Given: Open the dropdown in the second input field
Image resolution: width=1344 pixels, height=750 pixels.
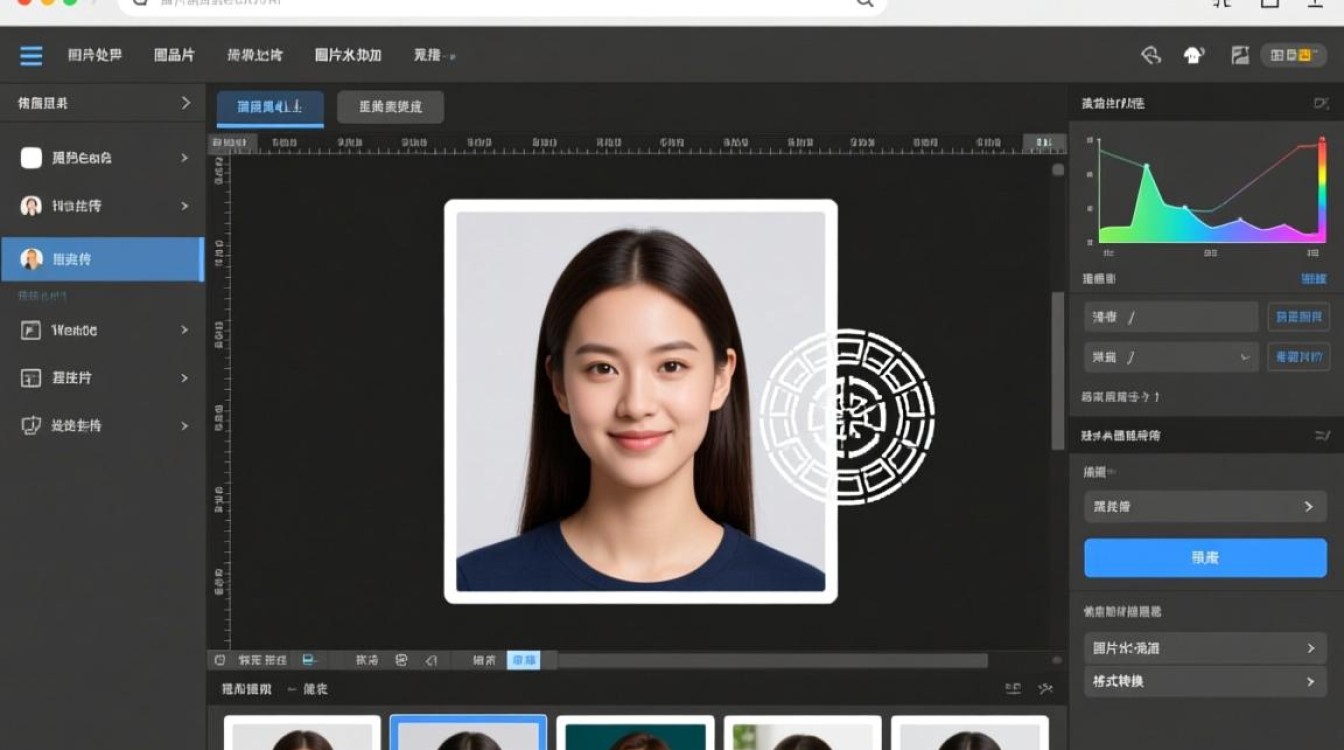Looking at the screenshot, I should tap(1243, 357).
